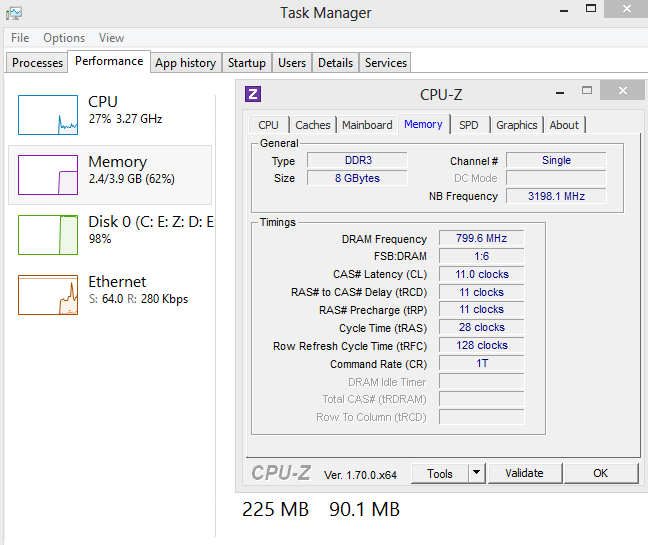The image size is (648, 545).
Task: Switch to the App history tab
Action: pyautogui.click(x=186, y=63)
